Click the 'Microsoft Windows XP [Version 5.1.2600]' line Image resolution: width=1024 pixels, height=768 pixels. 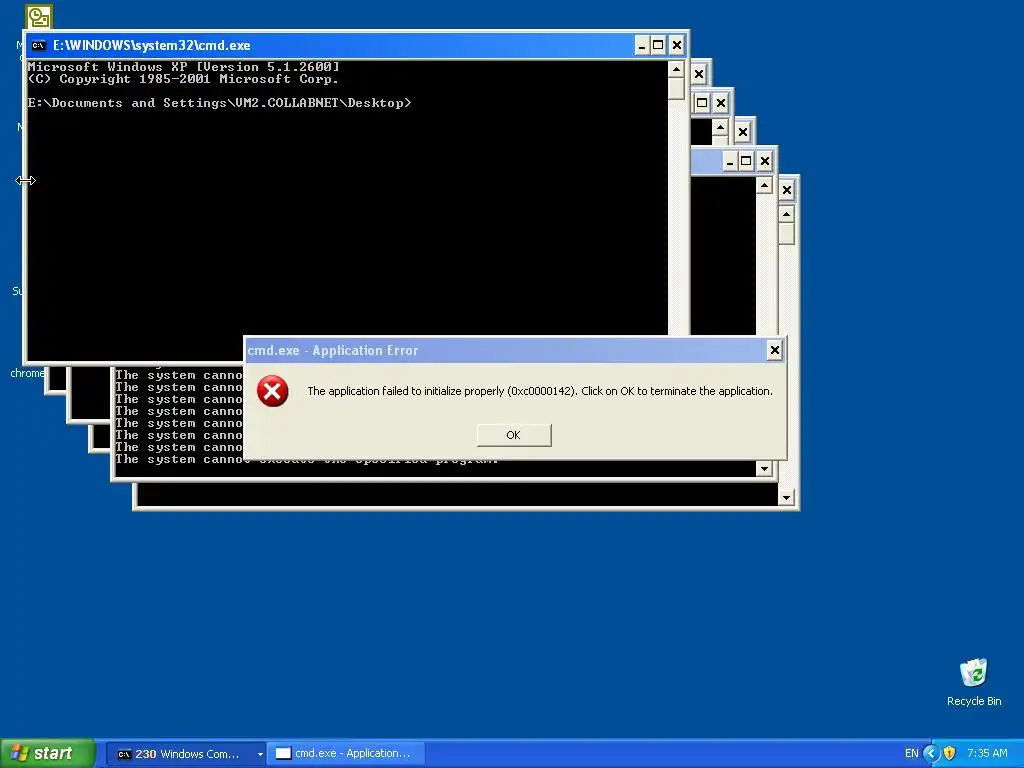tap(184, 67)
